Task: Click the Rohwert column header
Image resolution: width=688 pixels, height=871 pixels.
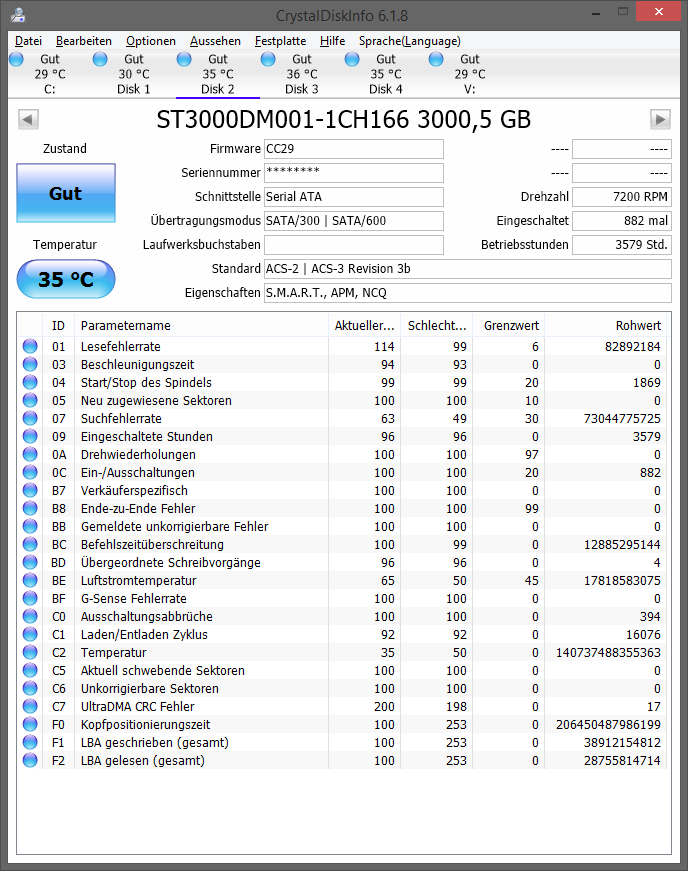Action: tap(606, 326)
